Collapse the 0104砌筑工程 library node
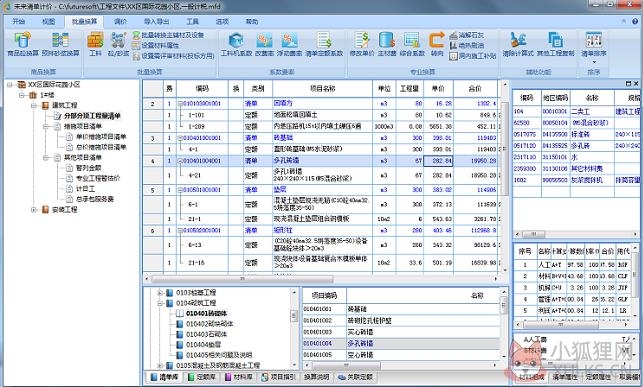Screen dimensions: 643x387 (161, 303)
